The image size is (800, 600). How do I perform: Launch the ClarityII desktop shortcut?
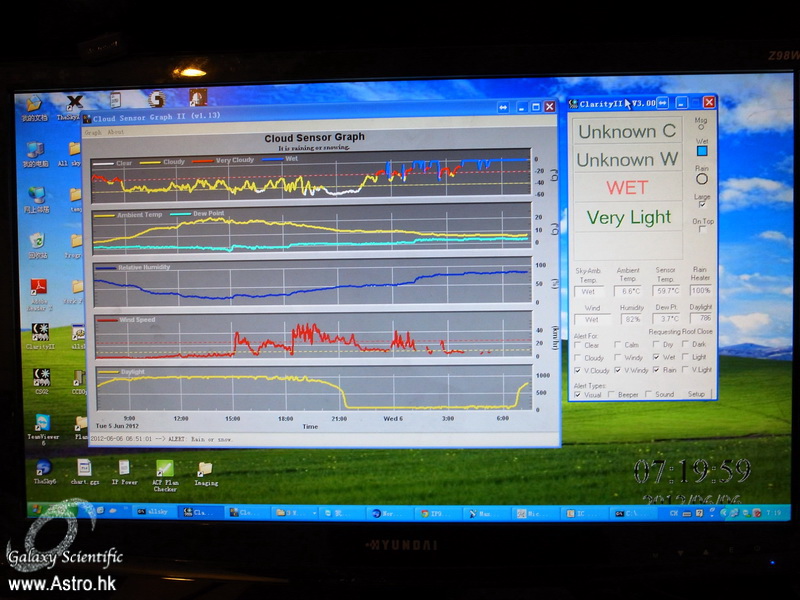click(x=40, y=332)
